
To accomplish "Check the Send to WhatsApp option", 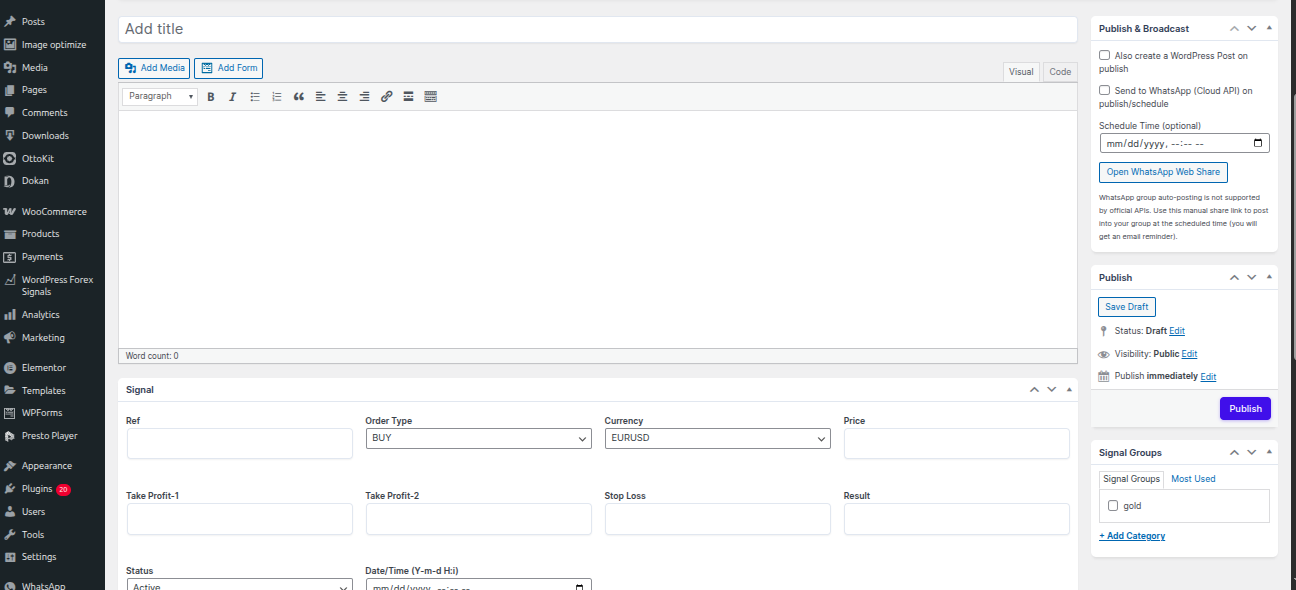I will [x=1104, y=90].
